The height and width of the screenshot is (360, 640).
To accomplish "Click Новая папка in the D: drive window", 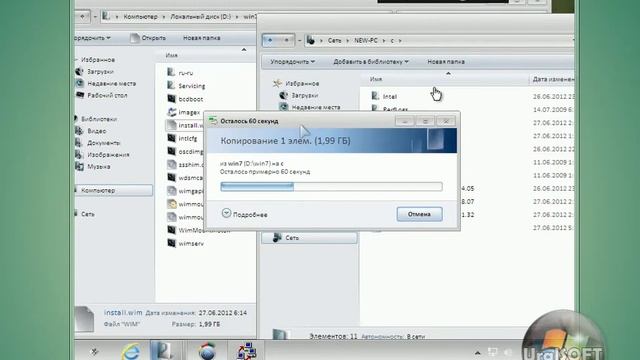I will coord(201,38).
